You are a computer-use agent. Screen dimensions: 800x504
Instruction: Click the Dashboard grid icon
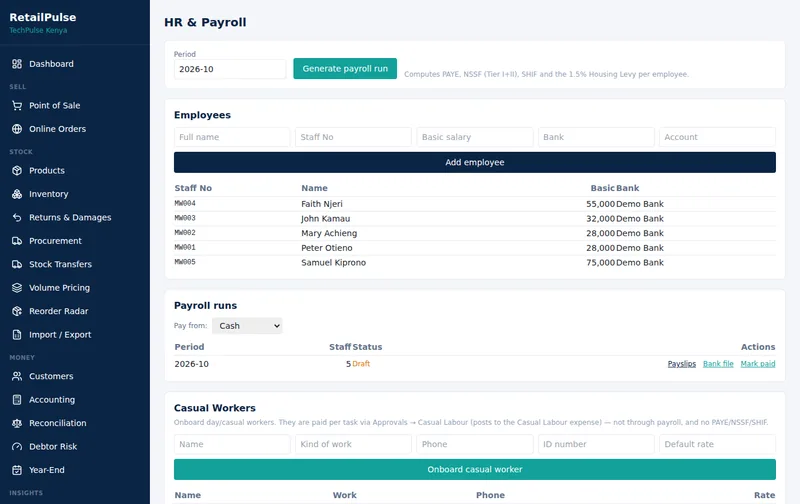[x=17, y=64]
